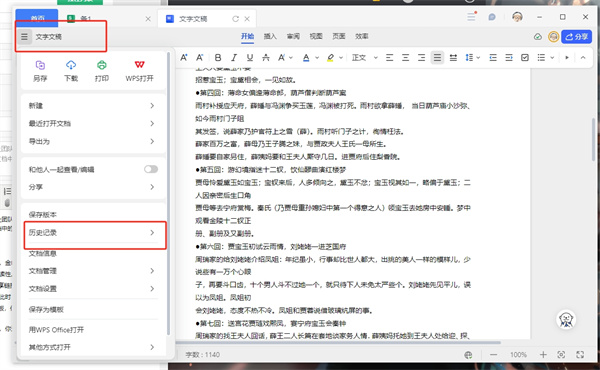Open 分享 submenu in file menu

click(x=93, y=187)
